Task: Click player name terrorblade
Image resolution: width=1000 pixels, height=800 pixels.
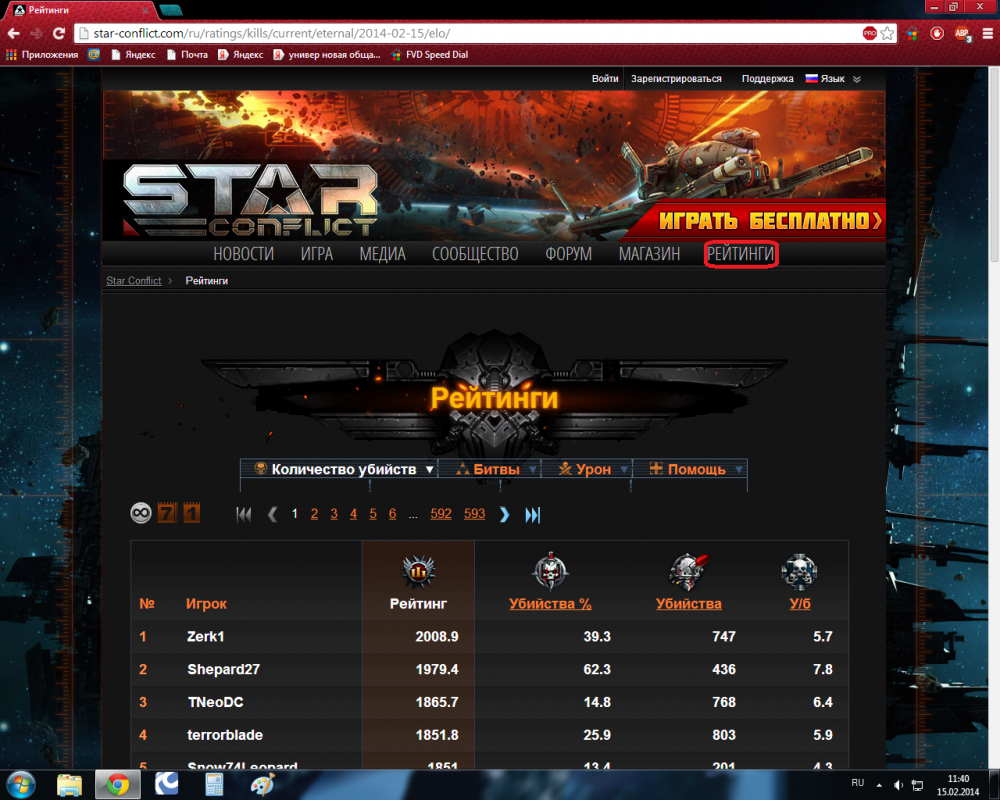Action: 224,735
